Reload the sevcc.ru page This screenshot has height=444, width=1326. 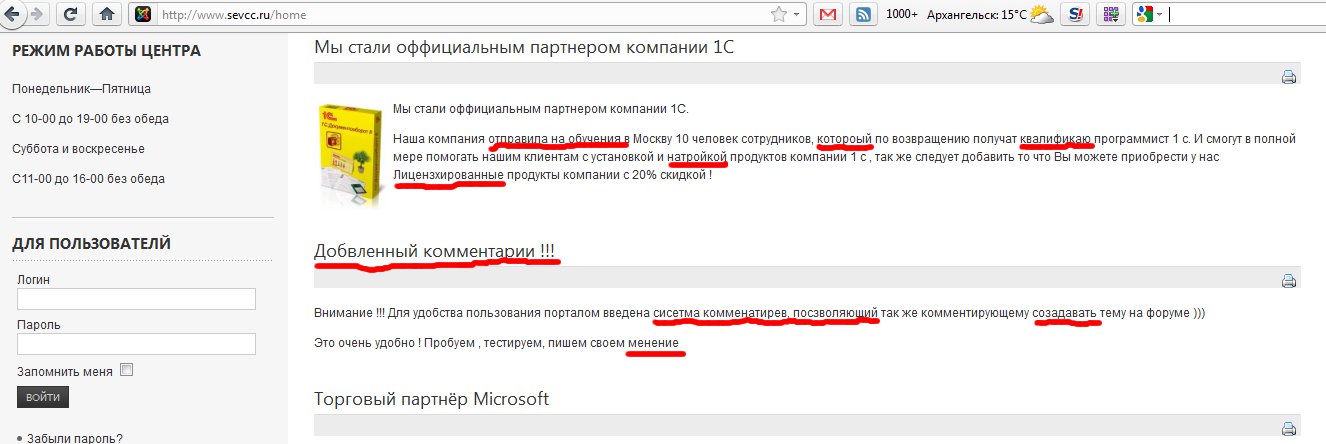point(71,14)
